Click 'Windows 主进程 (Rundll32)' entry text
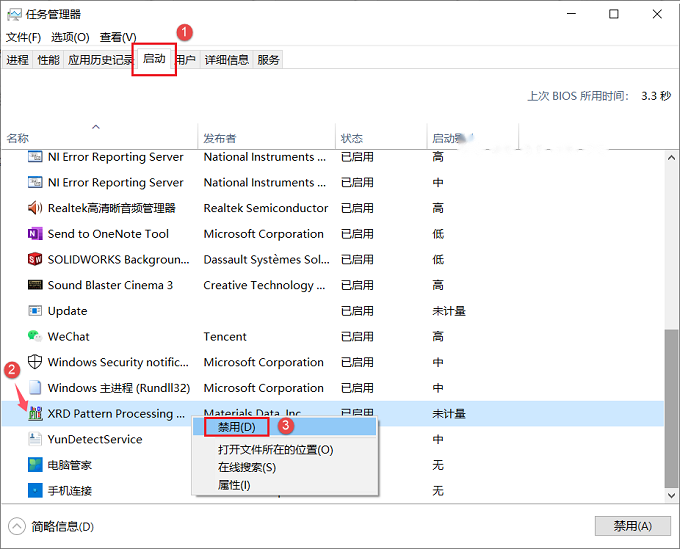680x549 pixels. [x=119, y=388]
